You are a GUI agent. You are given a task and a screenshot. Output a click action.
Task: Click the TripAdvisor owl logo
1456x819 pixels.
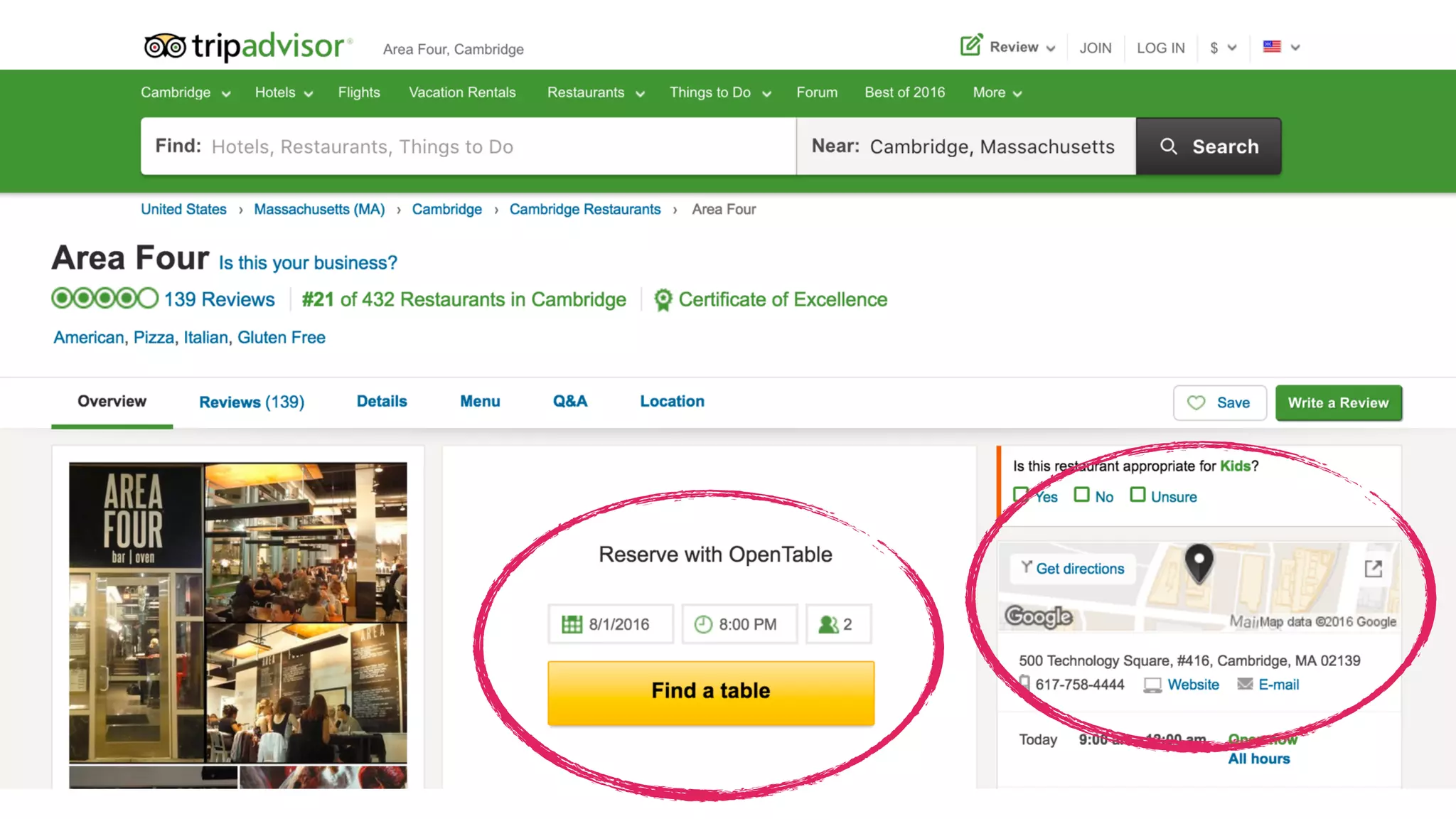tap(165, 46)
